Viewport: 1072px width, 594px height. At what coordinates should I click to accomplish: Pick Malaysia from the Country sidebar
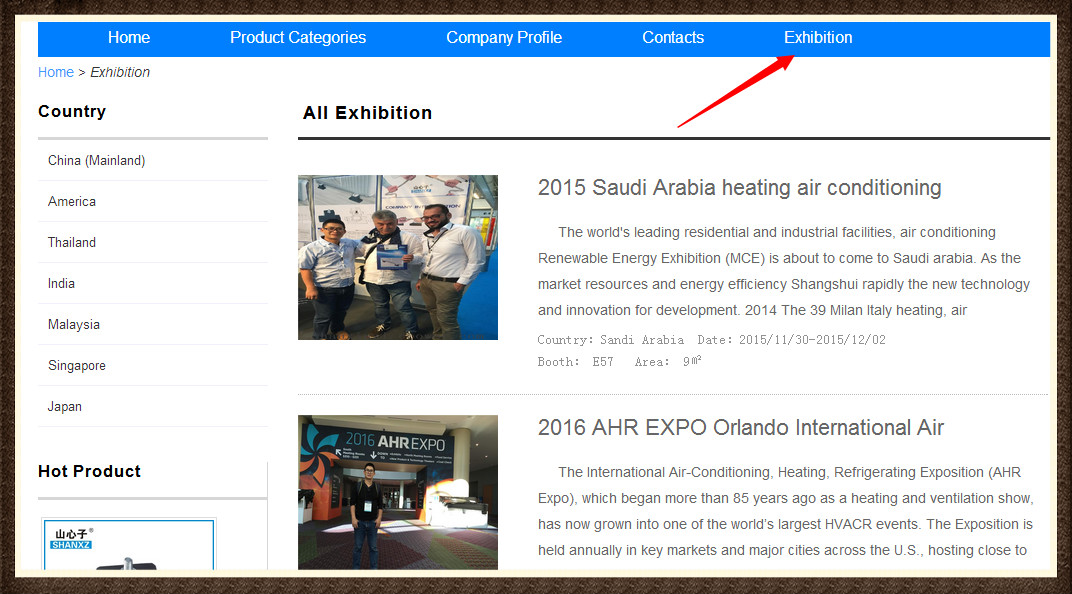click(74, 325)
